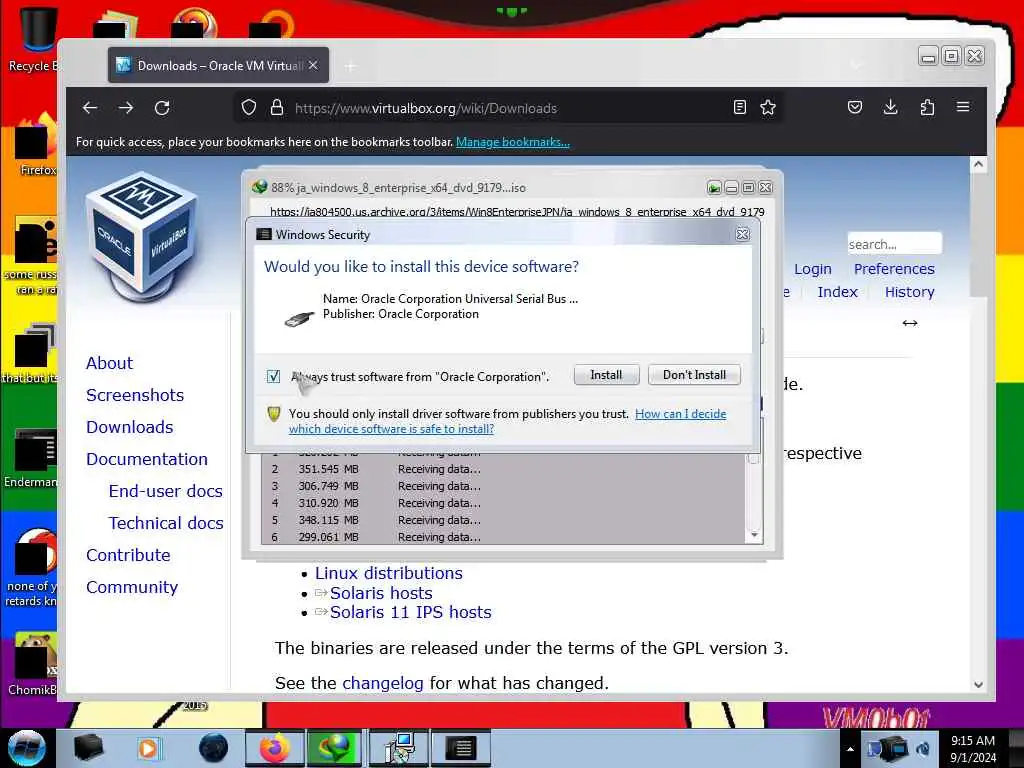Click the Don't Install button
The width and height of the screenshot is (1024, 768).
pyautogui.click(x=694, y=375)
